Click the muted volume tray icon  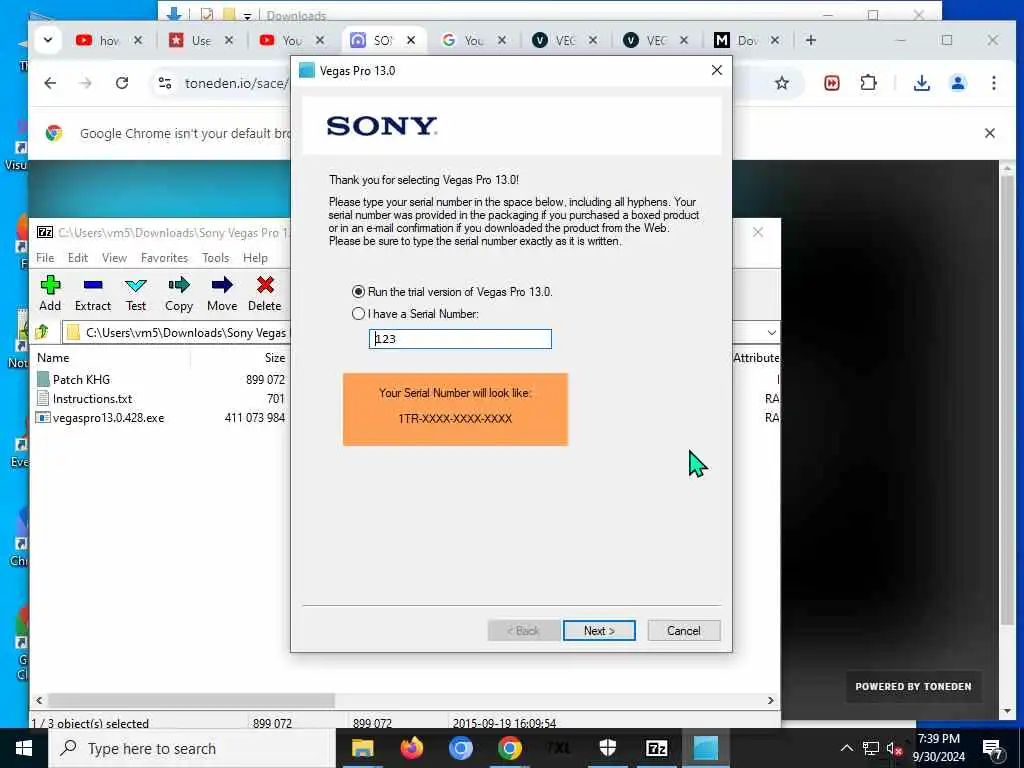(x=894, y=748)
